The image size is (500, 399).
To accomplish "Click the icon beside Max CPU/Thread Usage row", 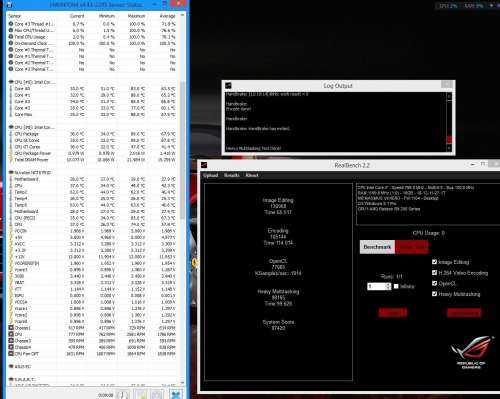I will point(11,30).
